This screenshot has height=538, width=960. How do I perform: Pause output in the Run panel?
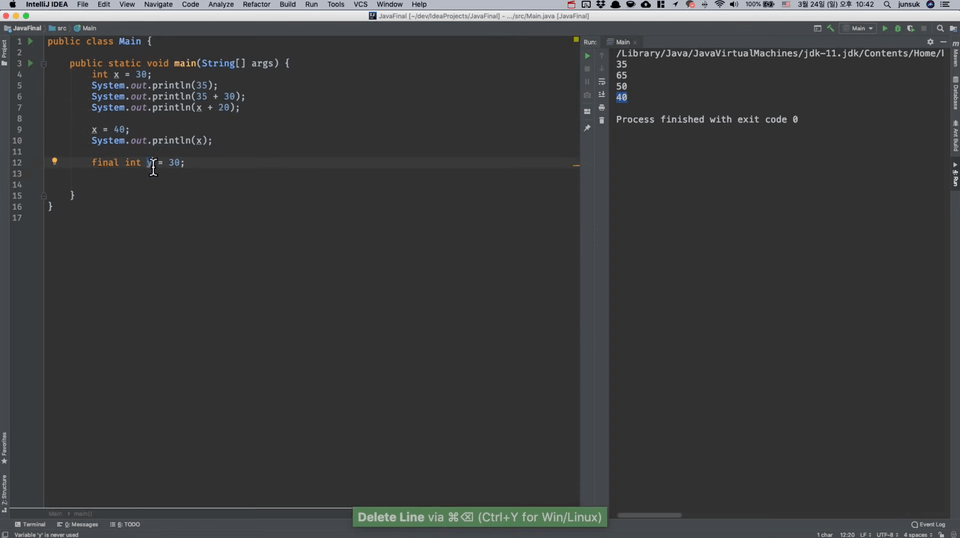coord(587,81)
